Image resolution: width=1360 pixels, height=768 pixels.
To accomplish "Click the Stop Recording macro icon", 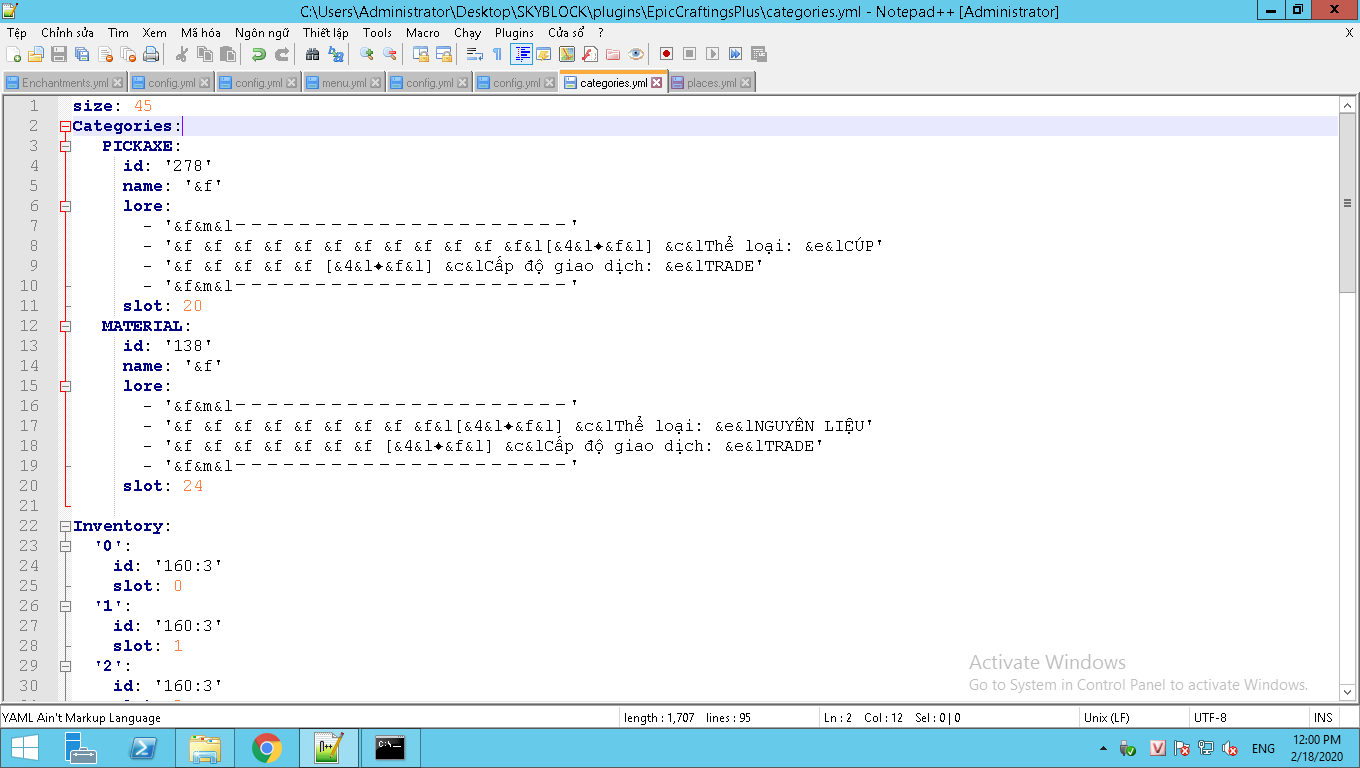I will click(689, 54).
